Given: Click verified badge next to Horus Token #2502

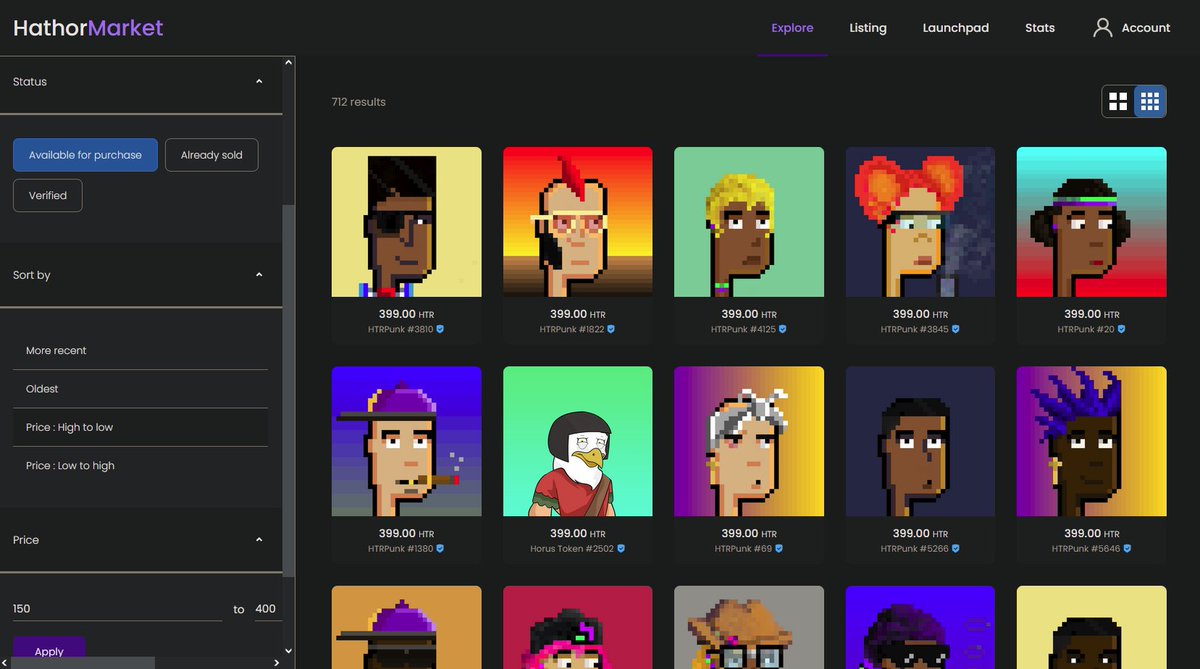Looking at the screenshot, I should click(x=621, y=549).
